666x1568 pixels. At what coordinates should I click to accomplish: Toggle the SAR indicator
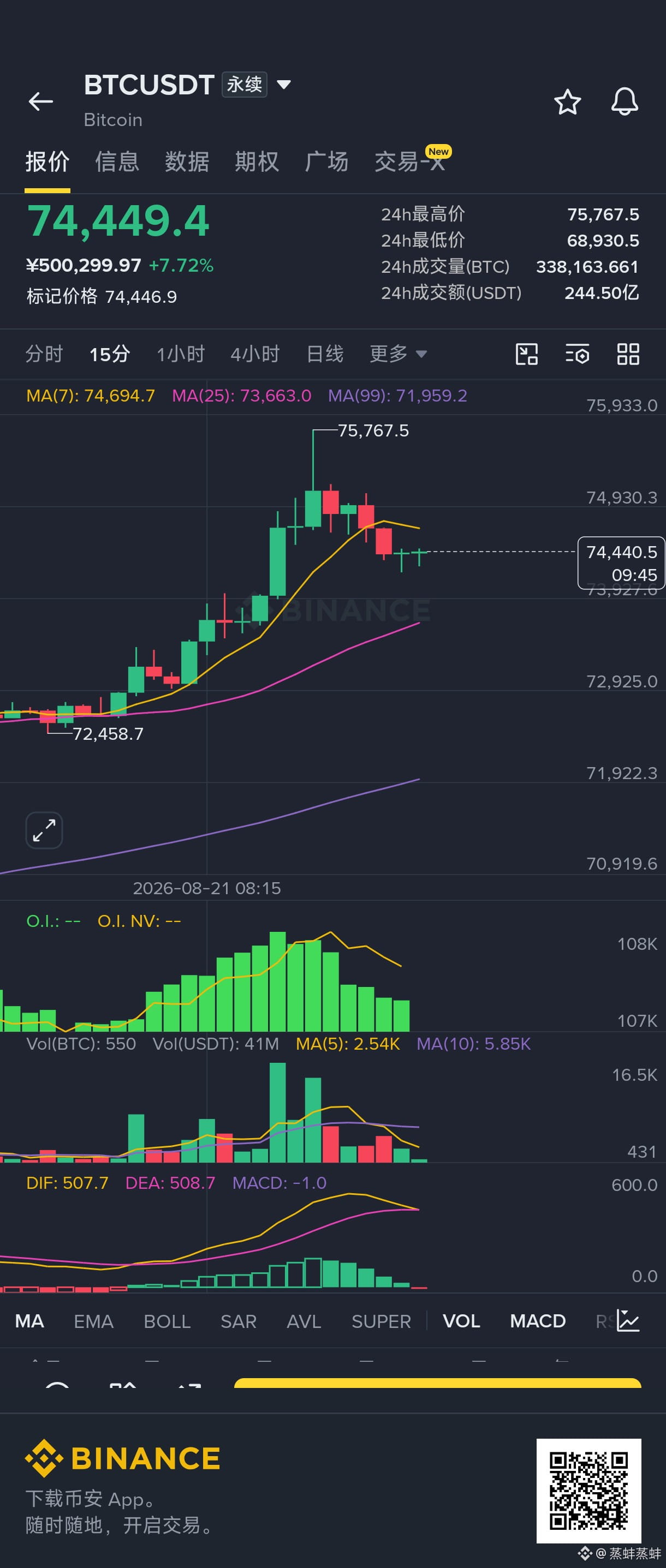[x=239, y=1321]
